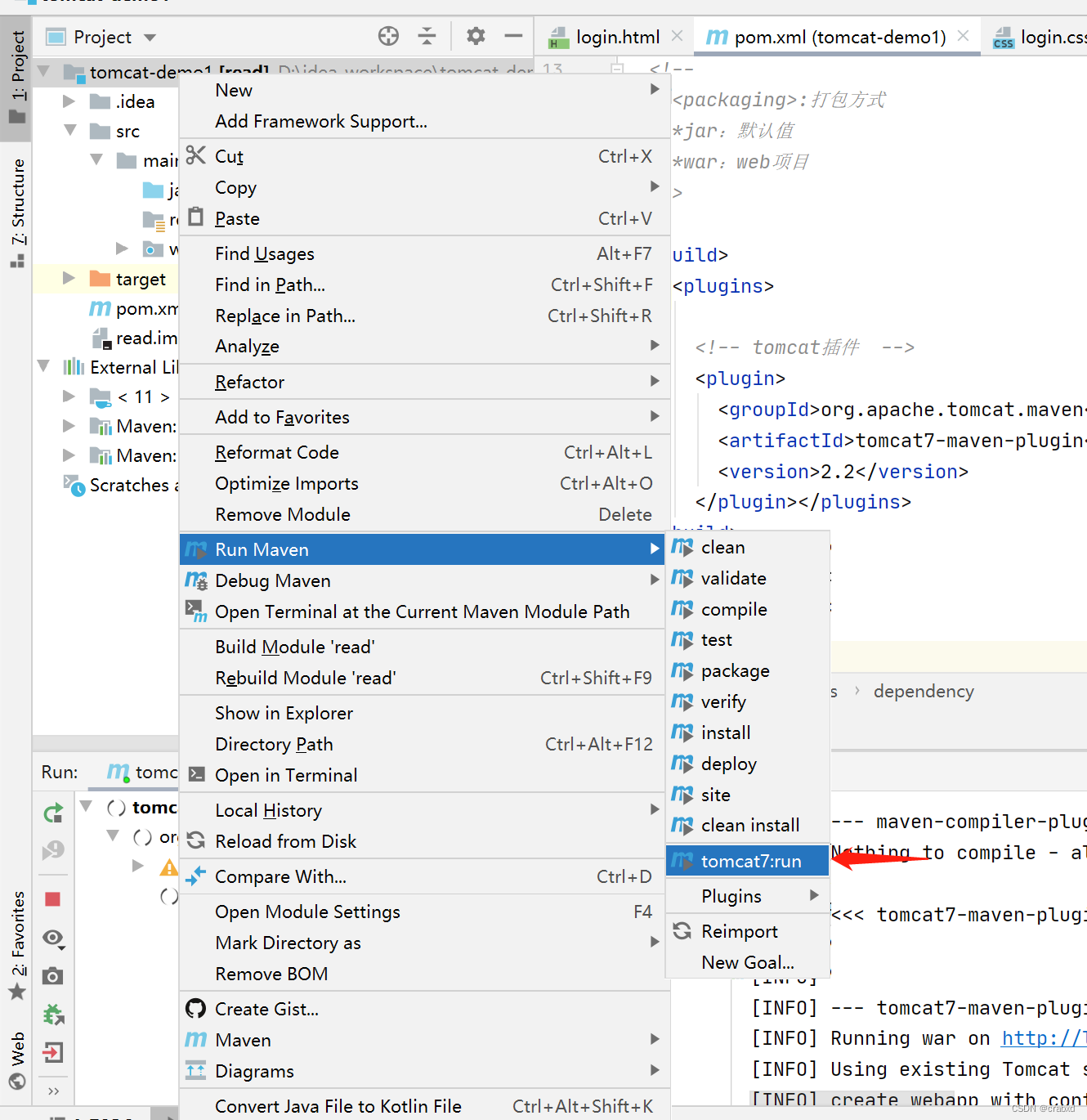The width and height of the screenshot is (1087, 1120).
Task: Click Create Gist... menu item
Action: pyautogui.click(x=423, y=1009)
